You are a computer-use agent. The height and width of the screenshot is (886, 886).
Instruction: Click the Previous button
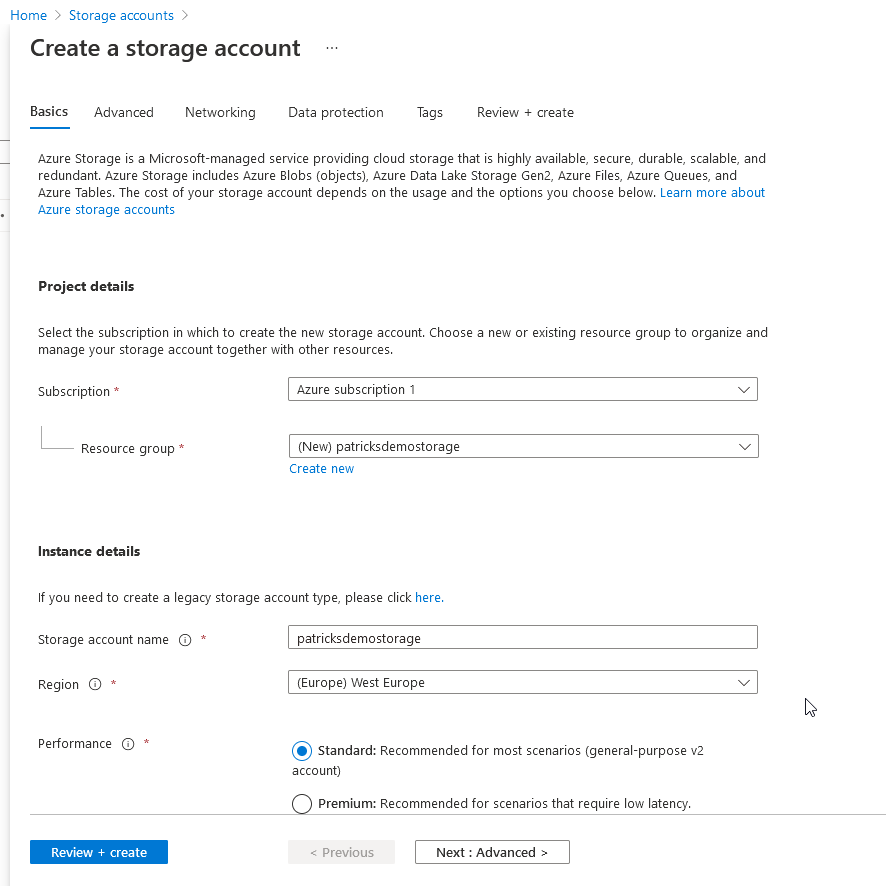click(x=341, y=852)
